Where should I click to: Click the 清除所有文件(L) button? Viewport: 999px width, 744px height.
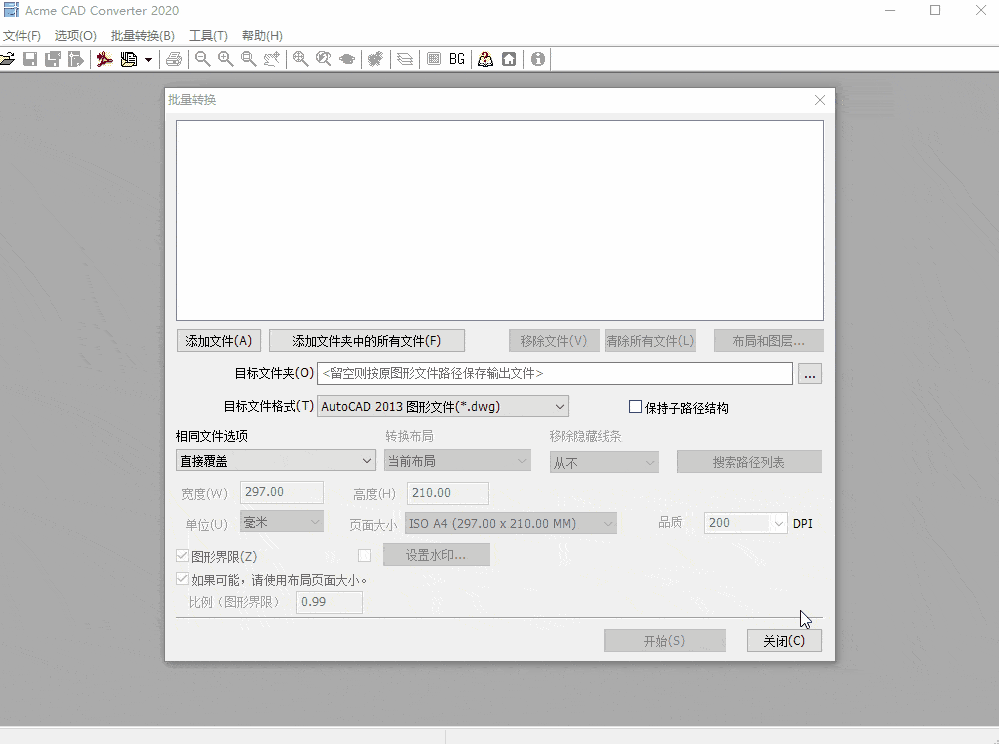click(x=650, y=341)
